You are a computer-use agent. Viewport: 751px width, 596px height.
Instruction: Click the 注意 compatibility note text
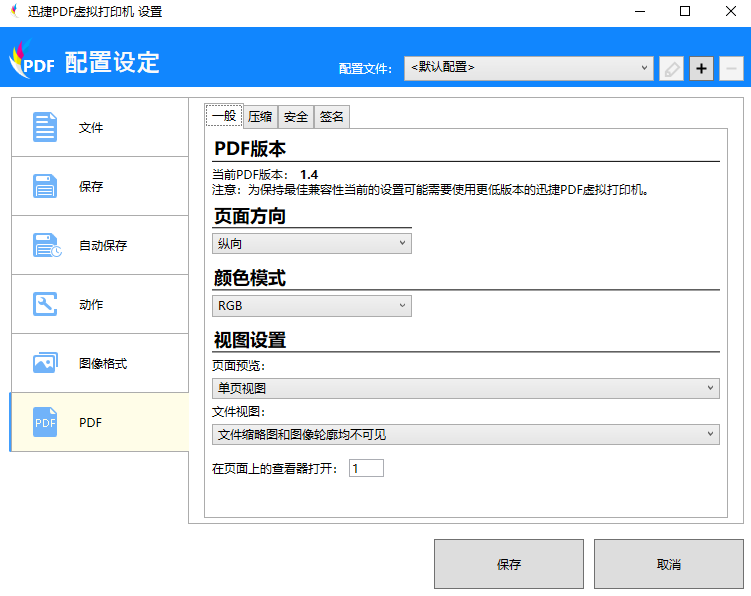(x=430, y=190)
